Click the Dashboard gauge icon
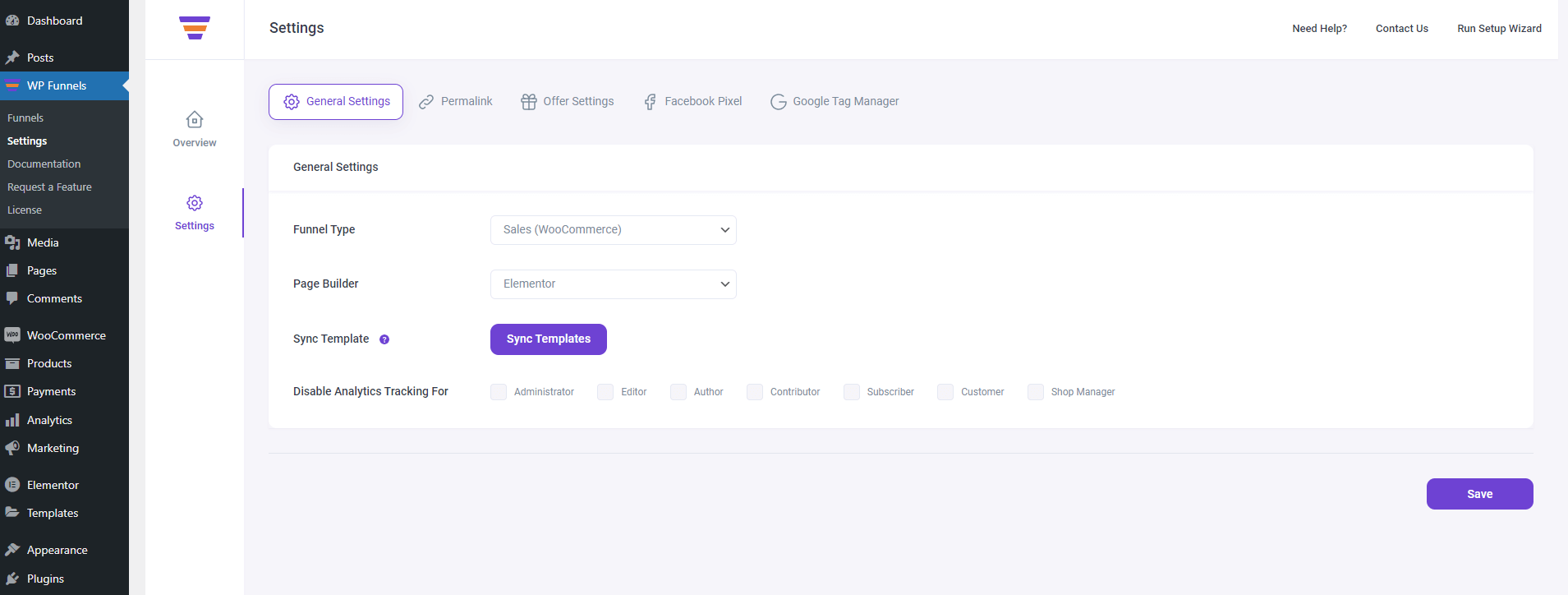 (x=12, y=21)
